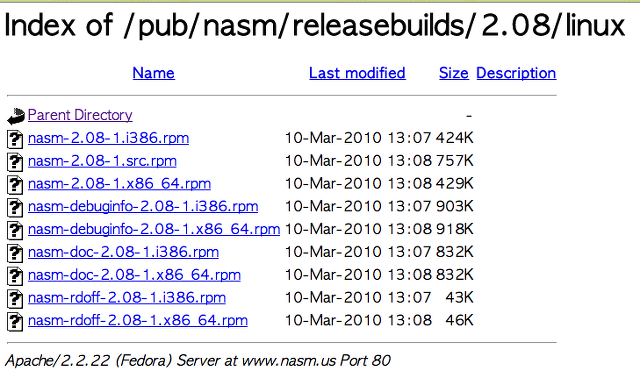Click the Index of /pub/nasm heading
The image size is (640, 378).
(315, 25)
